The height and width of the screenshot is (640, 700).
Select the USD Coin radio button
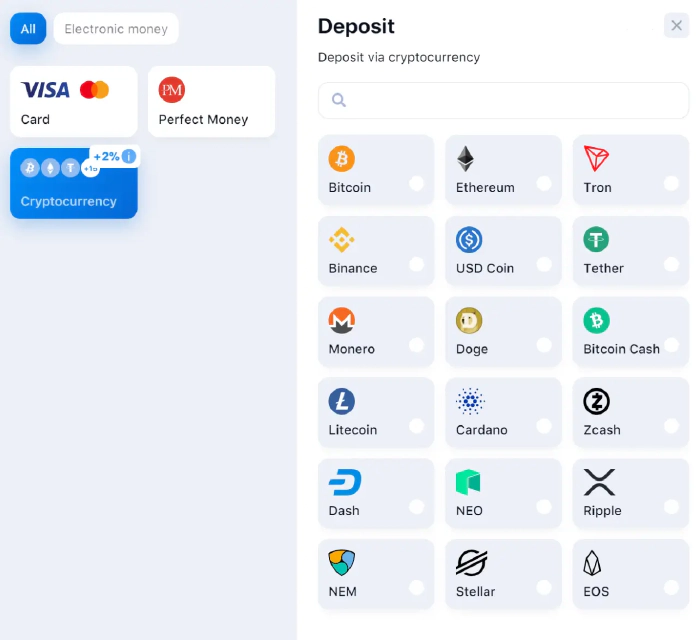544,264
